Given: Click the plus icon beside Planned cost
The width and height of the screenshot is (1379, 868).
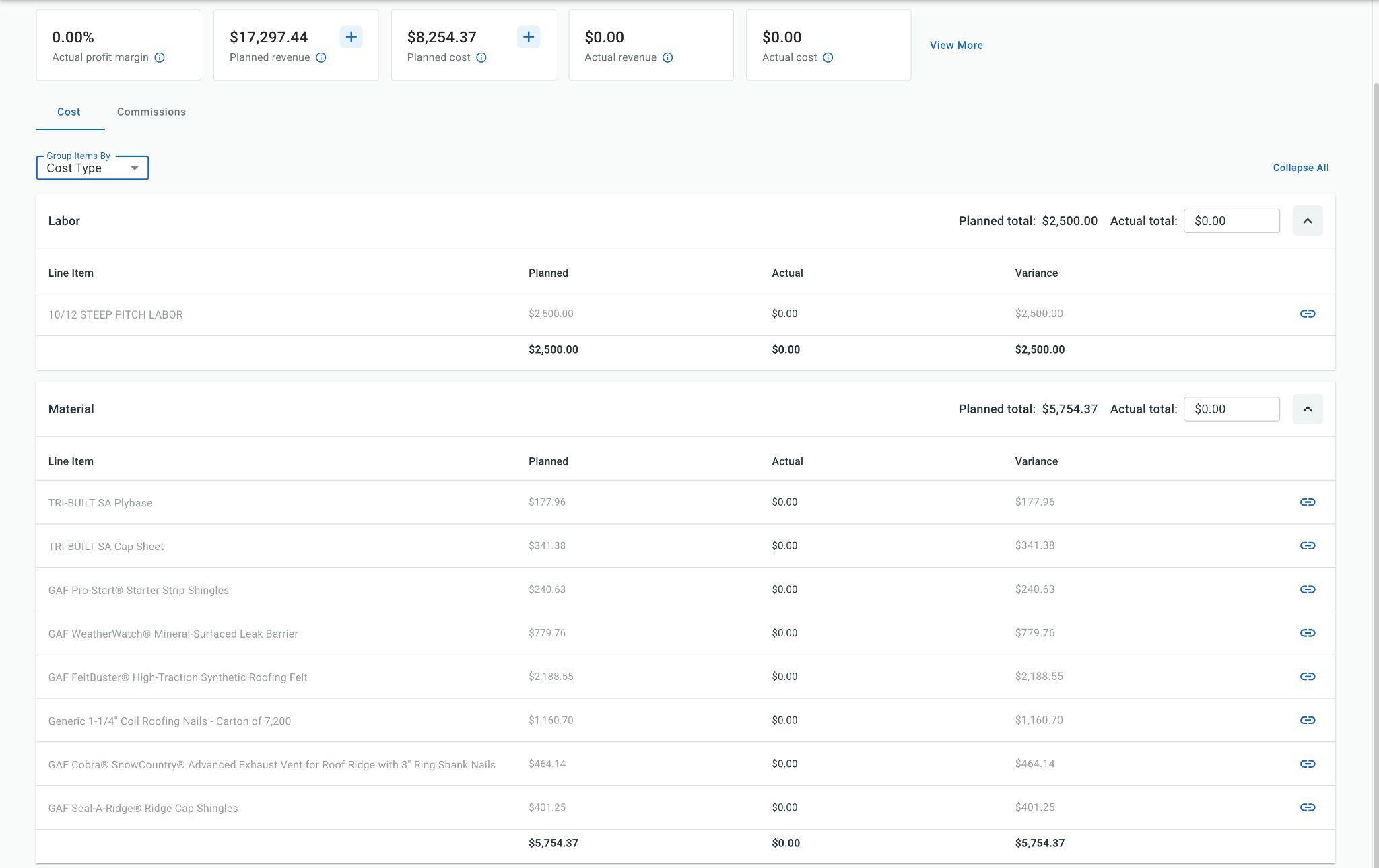Looking at the screenshot, I should coord(529,37).
